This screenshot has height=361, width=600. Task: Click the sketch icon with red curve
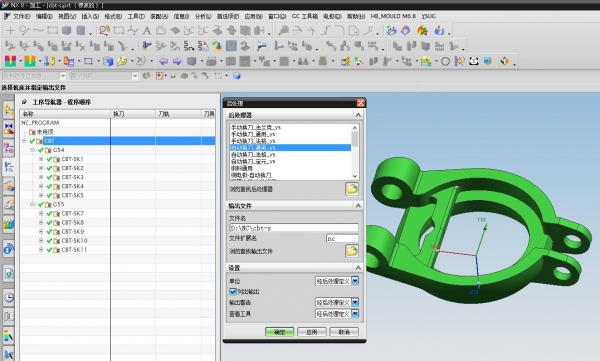pos(104,30)
